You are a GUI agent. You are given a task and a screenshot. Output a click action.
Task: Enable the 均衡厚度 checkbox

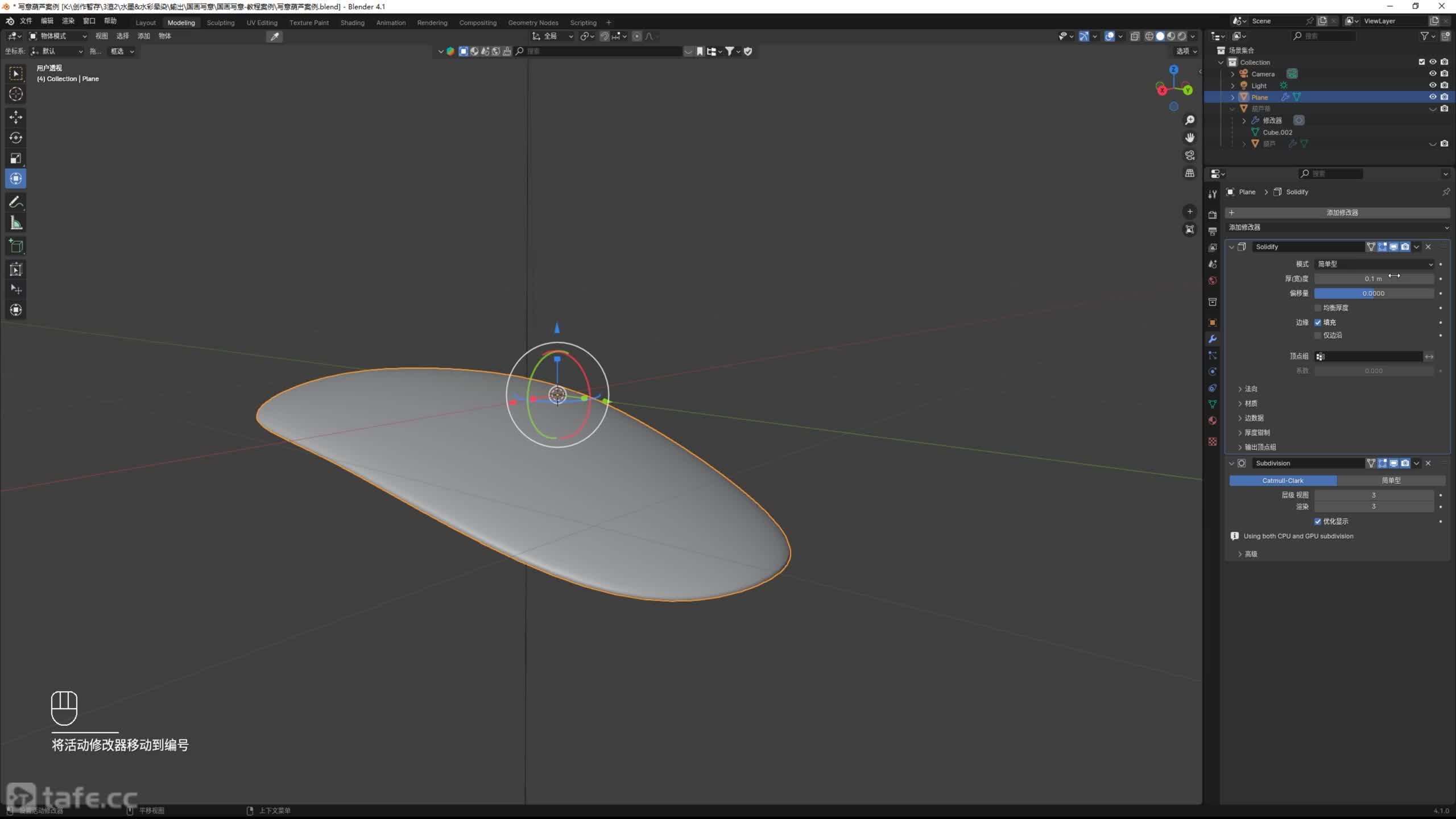tap(1318, 308)
